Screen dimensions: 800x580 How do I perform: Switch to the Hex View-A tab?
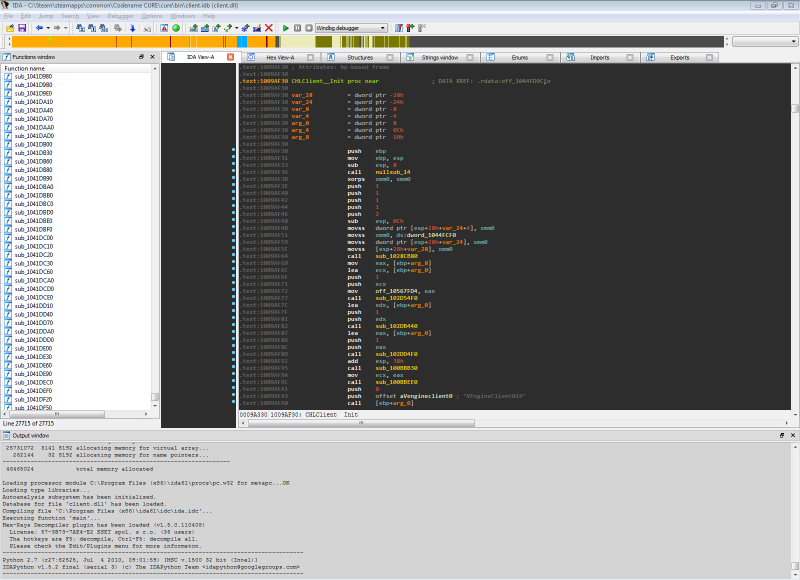click(x=280, y=58)
